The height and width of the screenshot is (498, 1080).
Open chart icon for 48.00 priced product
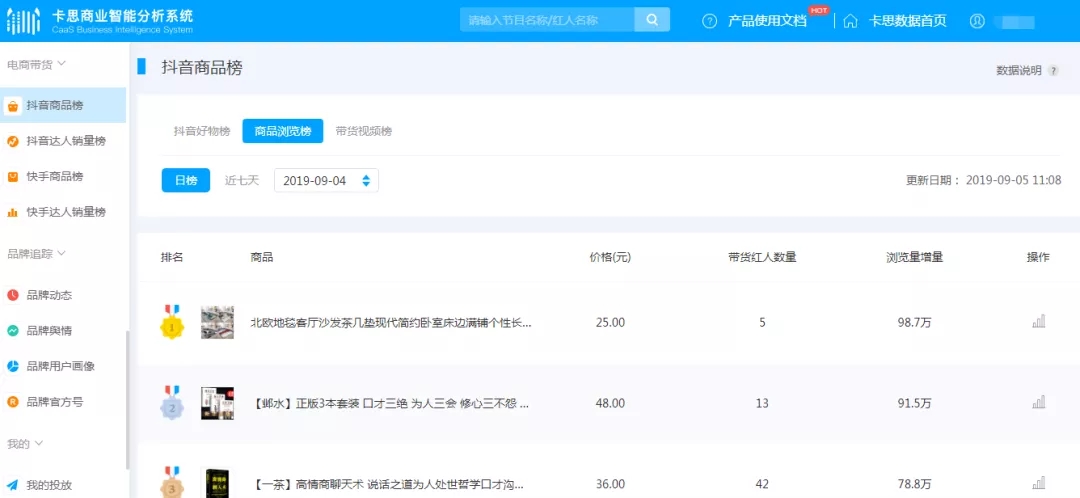click(x=1038, y=403)
